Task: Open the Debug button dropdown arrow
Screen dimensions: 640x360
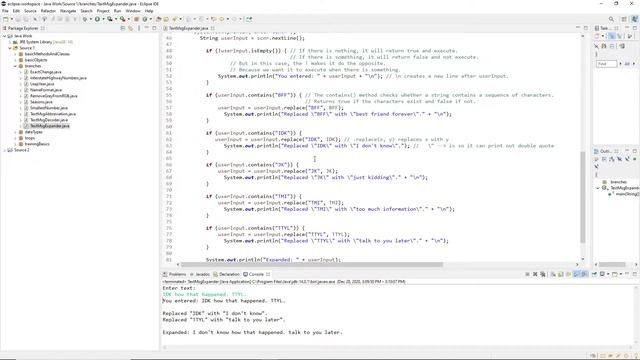Action: point(90,19)
